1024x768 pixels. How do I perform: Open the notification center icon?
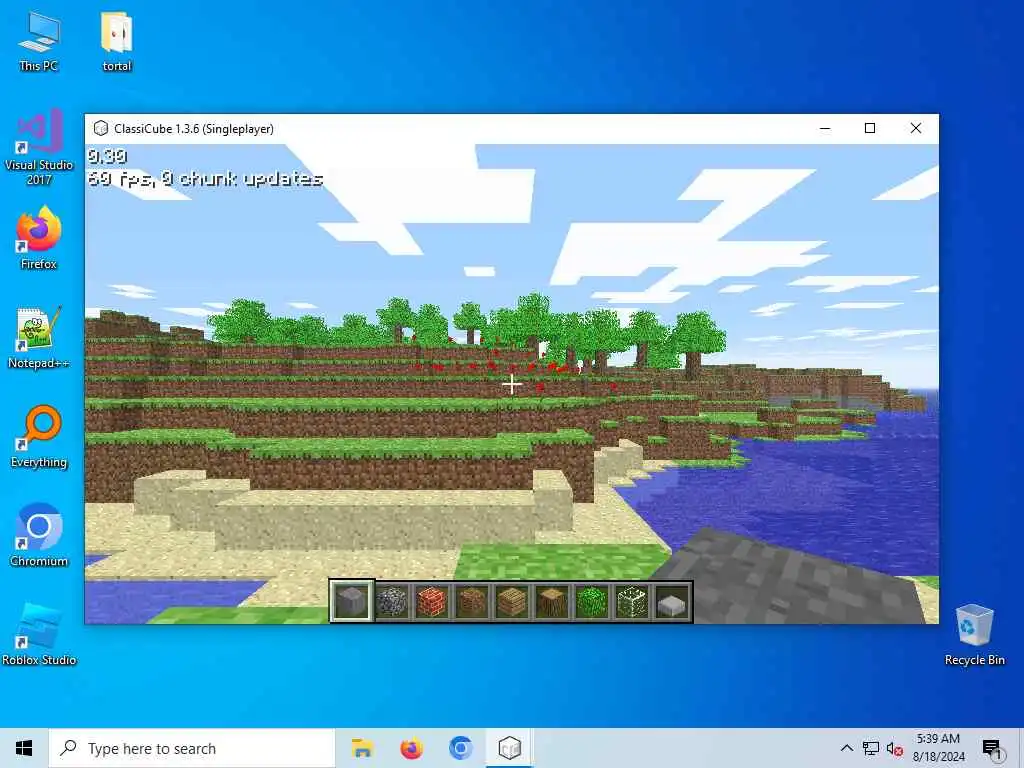click(x=991, y=748)
